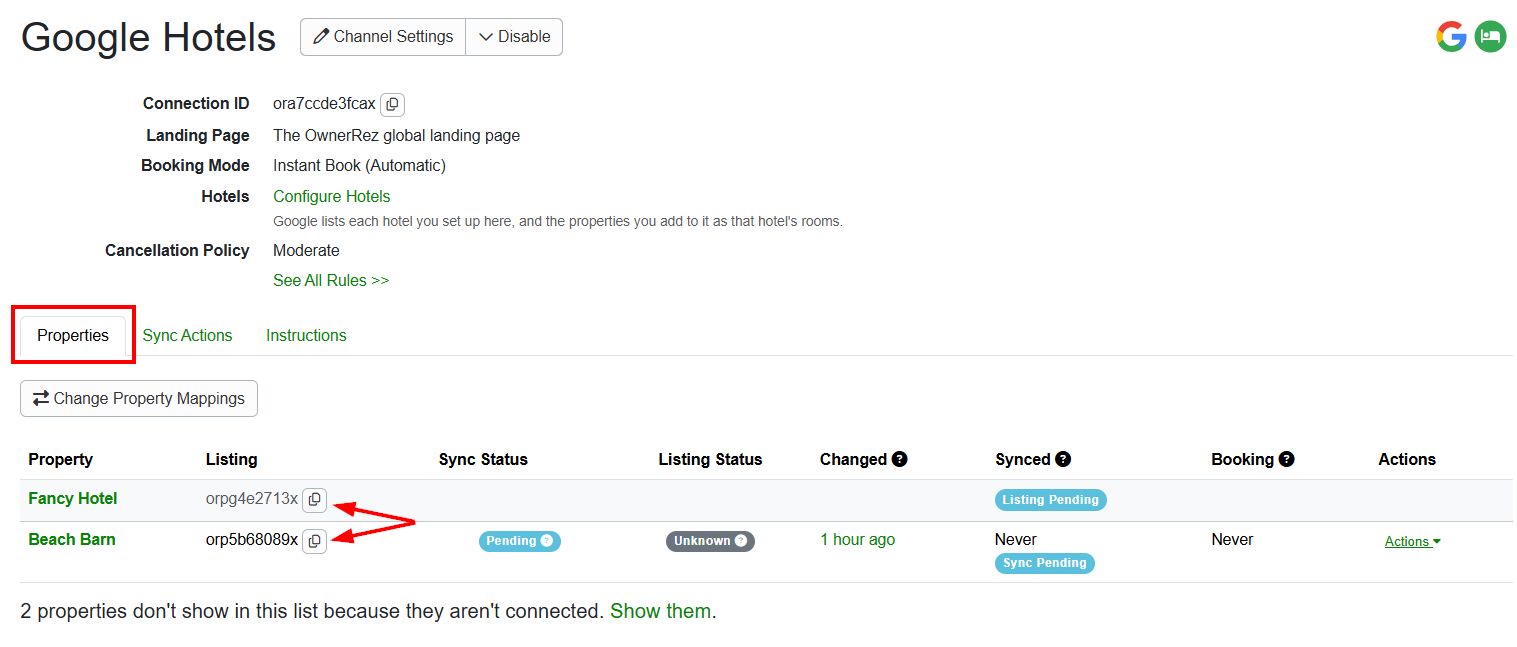Open help icon beside Synced column
Viewport: 1517px width, 647px height.
1063,459
